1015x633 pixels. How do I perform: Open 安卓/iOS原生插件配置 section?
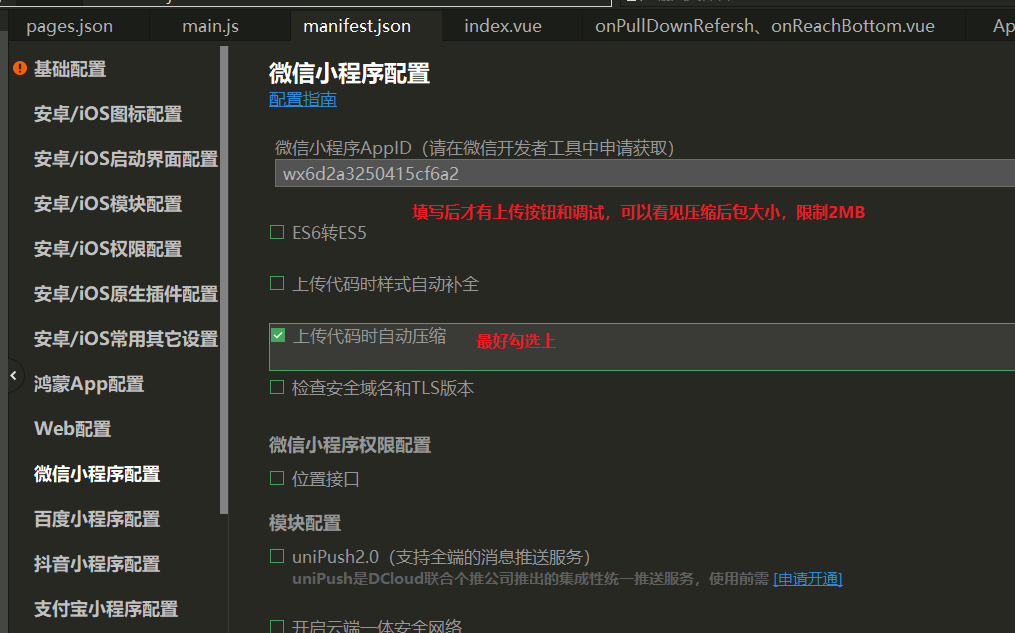(126, 294)
